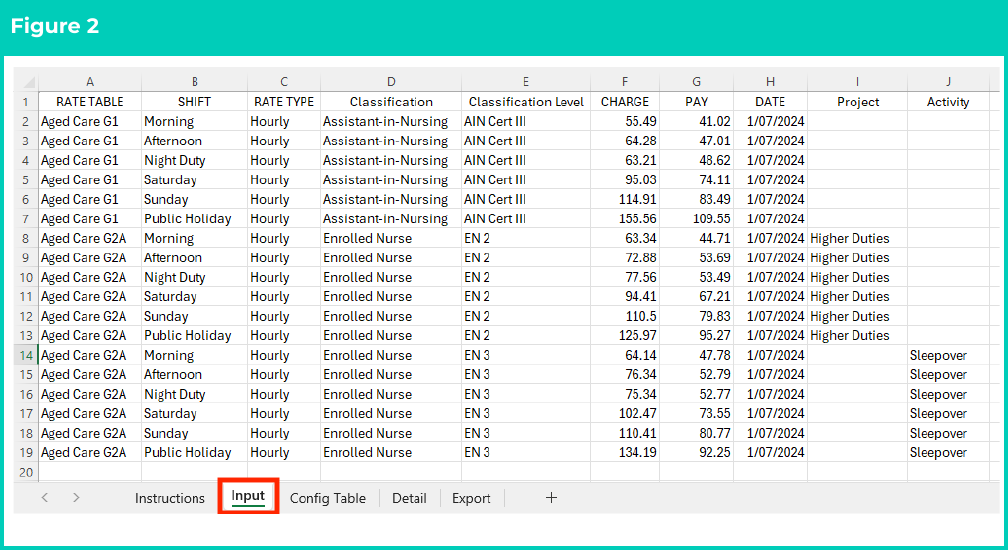Select column I header
Image resolution: width=1008 pixels, height=550 pixels.
(x=857, y=82)
